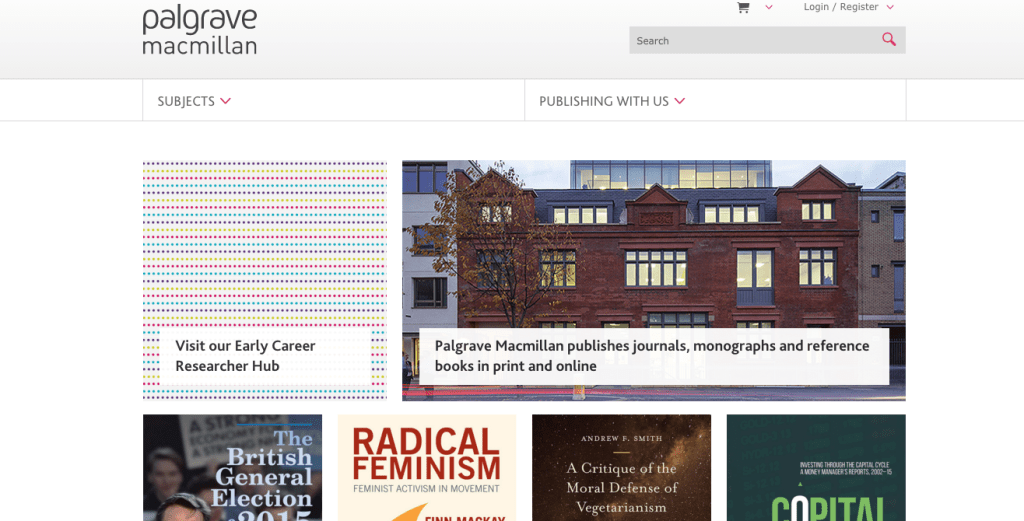
Task: Visit the Early Career Researcher Hub link
Action: point(245,356)
